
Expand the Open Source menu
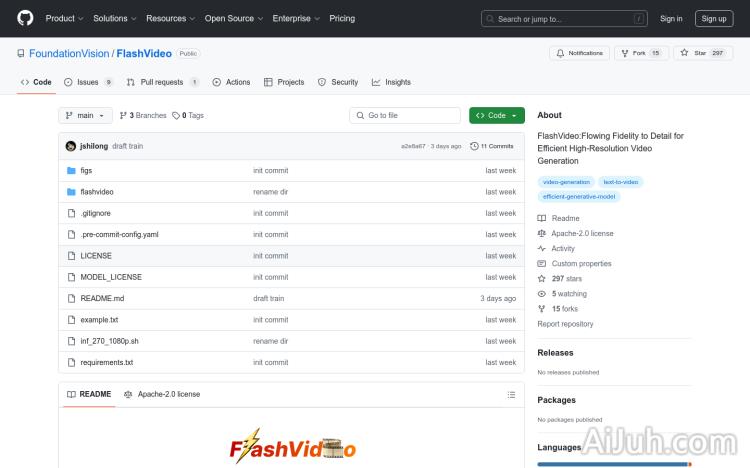(x=234, y=18)
